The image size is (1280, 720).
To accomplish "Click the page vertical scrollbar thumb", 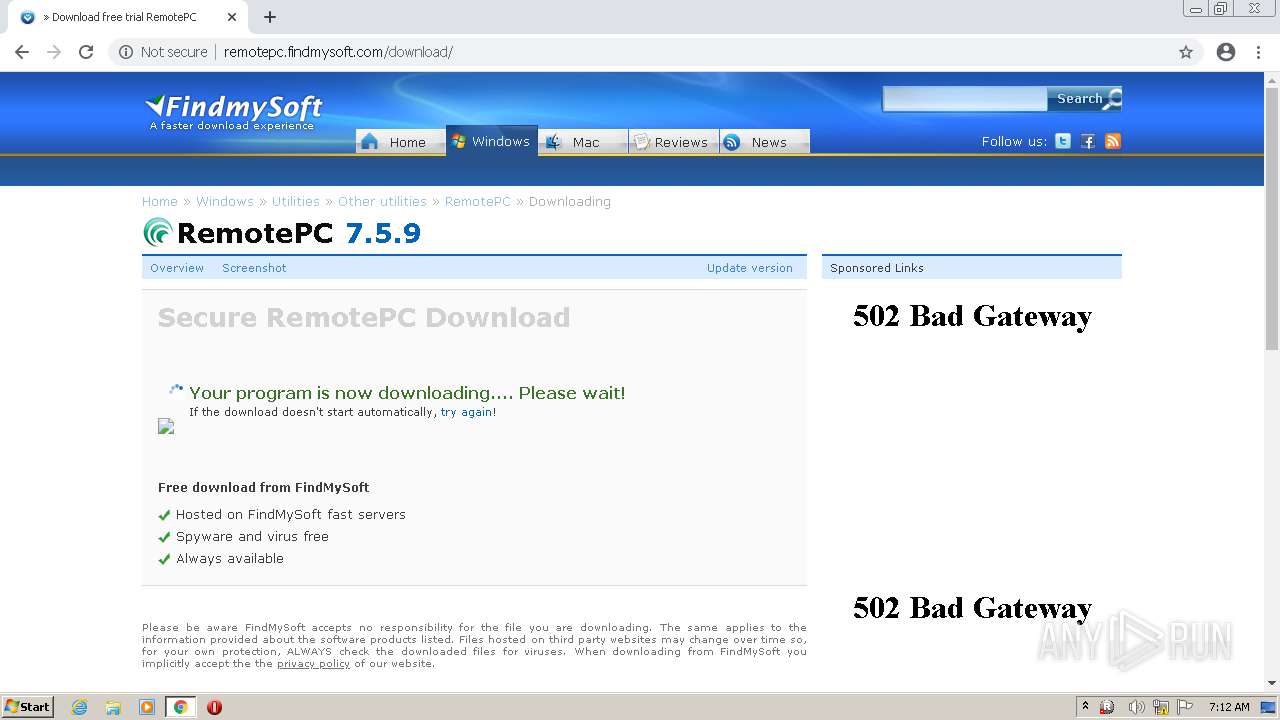I will pos(1272,217).
